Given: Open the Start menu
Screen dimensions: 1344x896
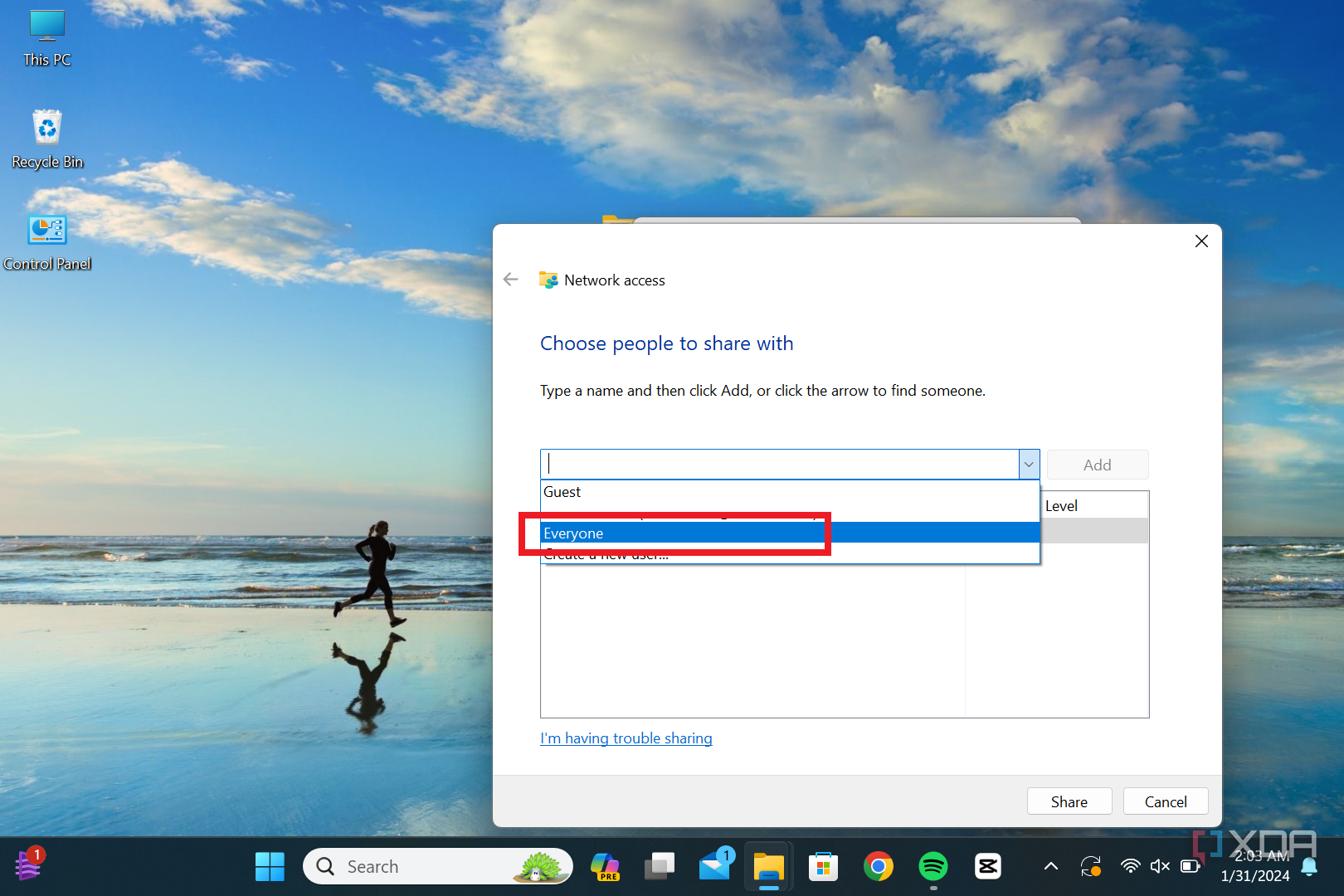Looking at the screenshot, I should pos(269,865).
